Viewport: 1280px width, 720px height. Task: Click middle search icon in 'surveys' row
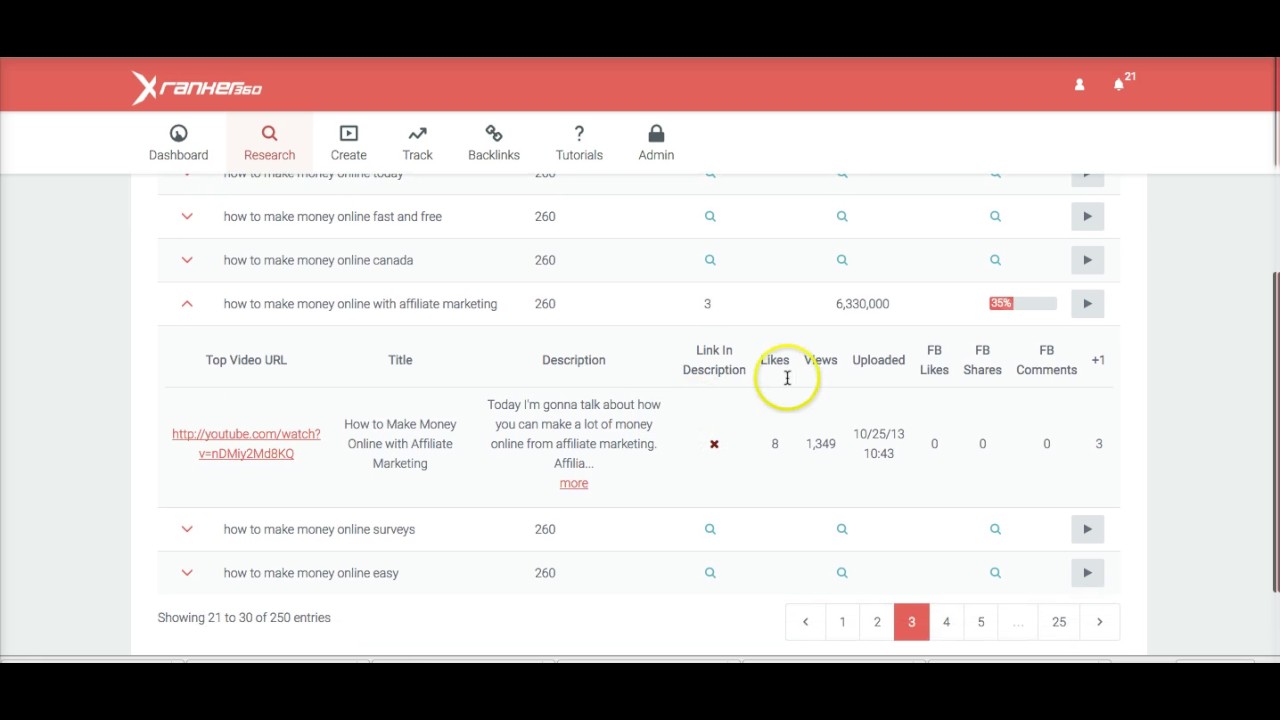pyautogui.click(x=842, y=529)
